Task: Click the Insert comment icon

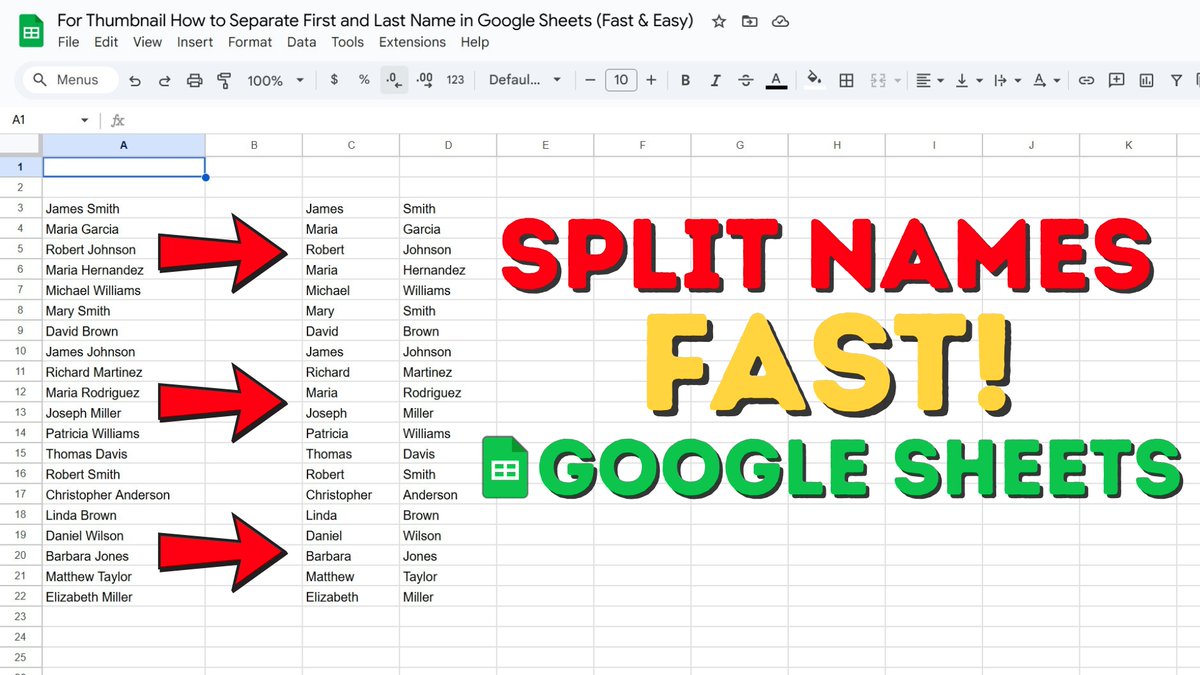Action: (1116, 80)
